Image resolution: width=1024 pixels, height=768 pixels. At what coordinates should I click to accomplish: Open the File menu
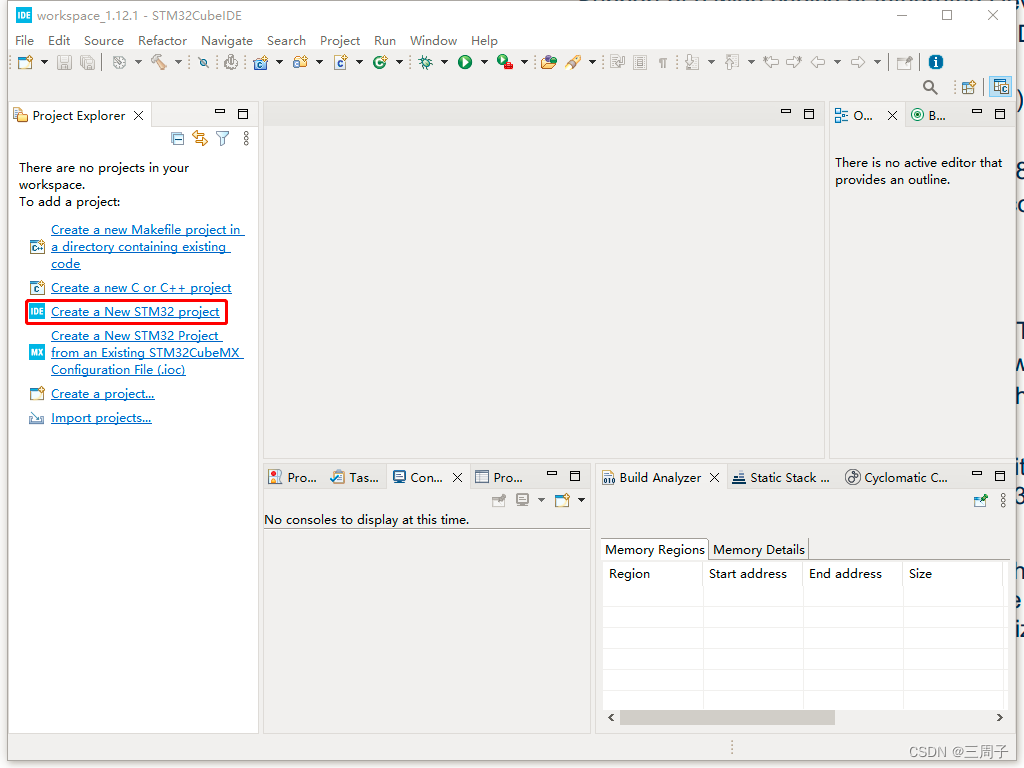point(24,40)
